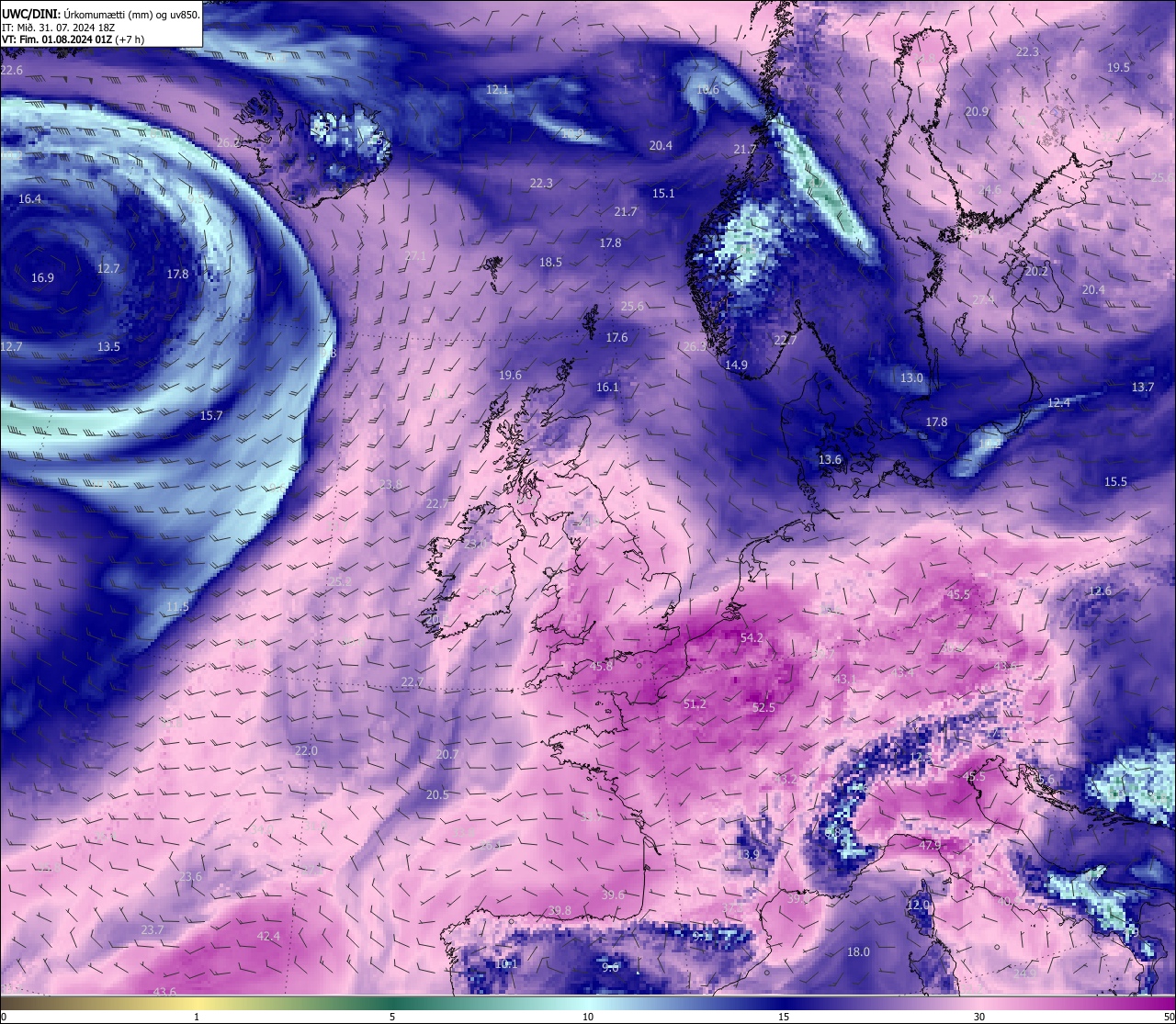Click the 13.7 value label
Image resolution: width=1176 pixels, height=1024 pixels.
click(1142, 387)
